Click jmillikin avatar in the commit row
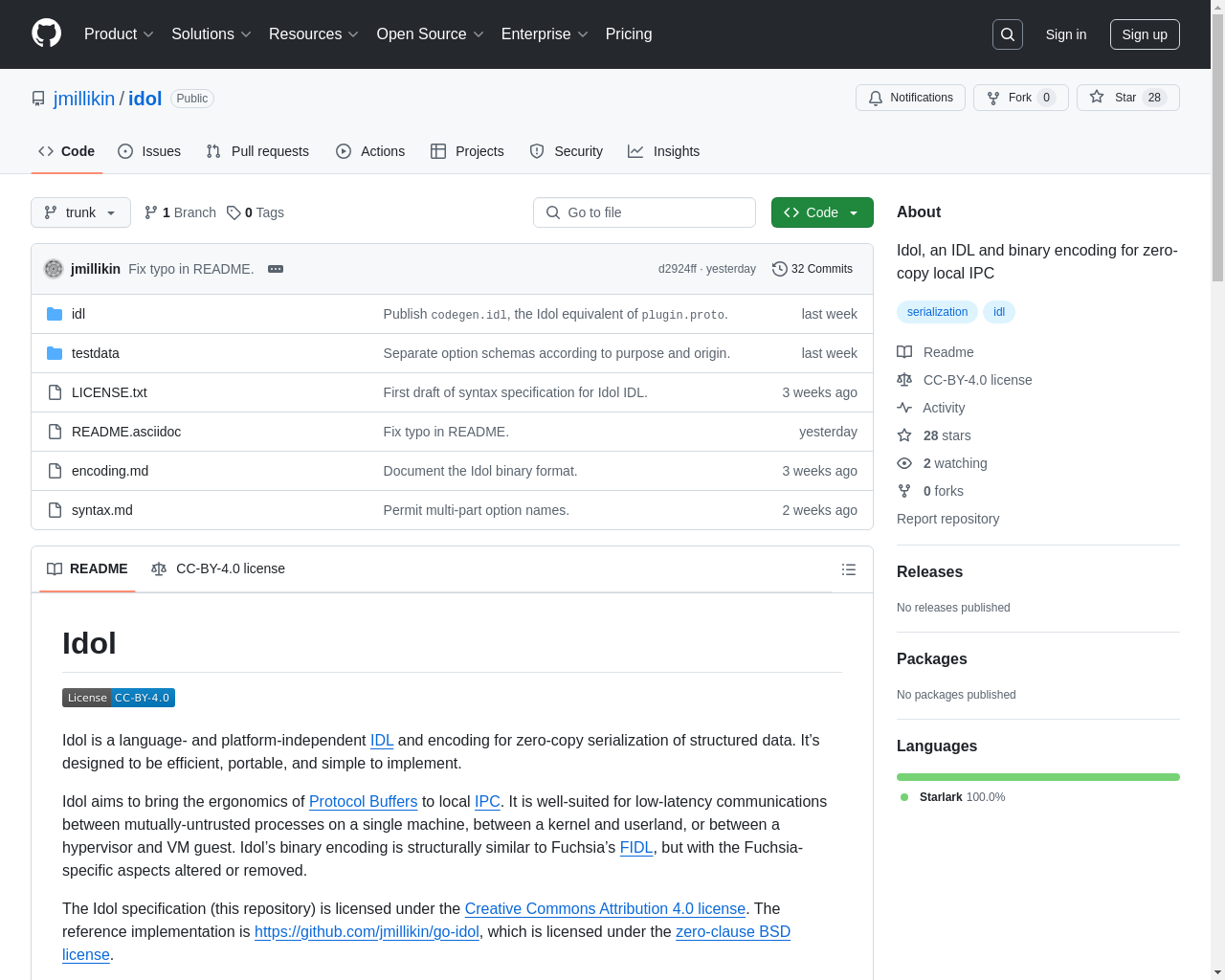This screenshot has height=980, width=1225. point(54,269)
